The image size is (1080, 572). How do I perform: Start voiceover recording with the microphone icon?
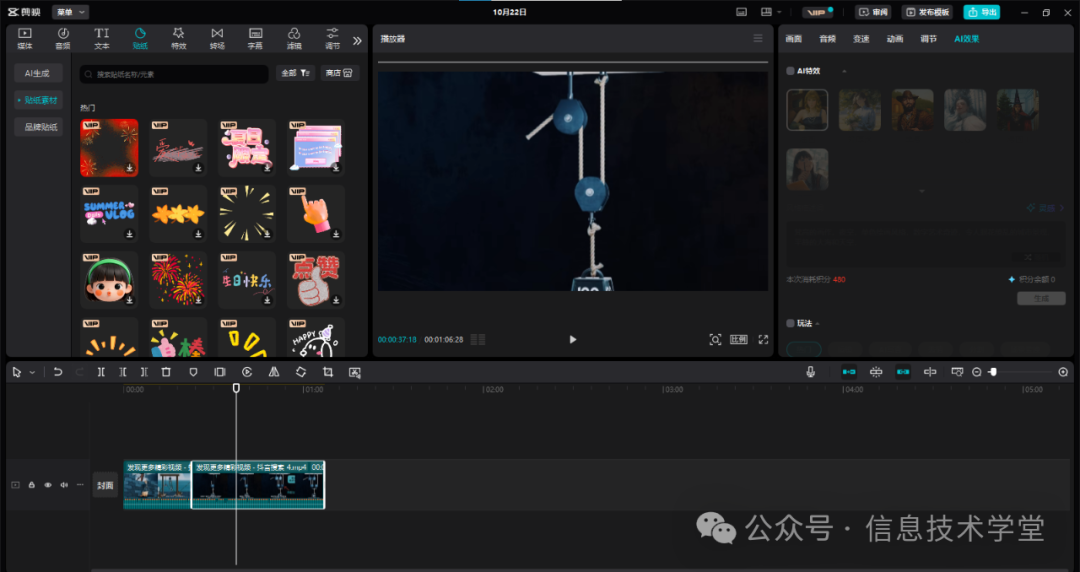[811, 372]
